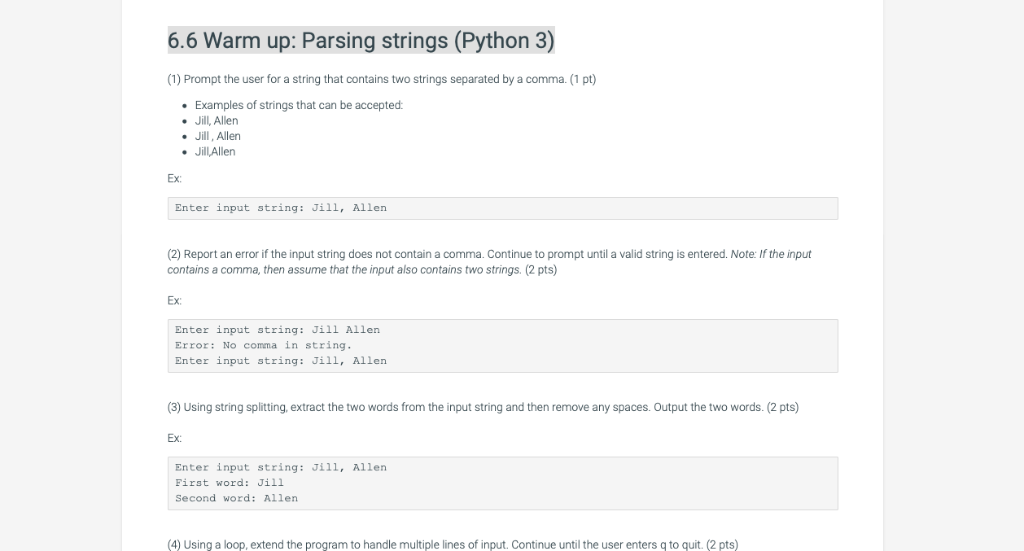Viewport: 1024px width, 551px height.
Task: Click the "Enter input string: Jill Allen" code line
Action: [x=277, y=329]
